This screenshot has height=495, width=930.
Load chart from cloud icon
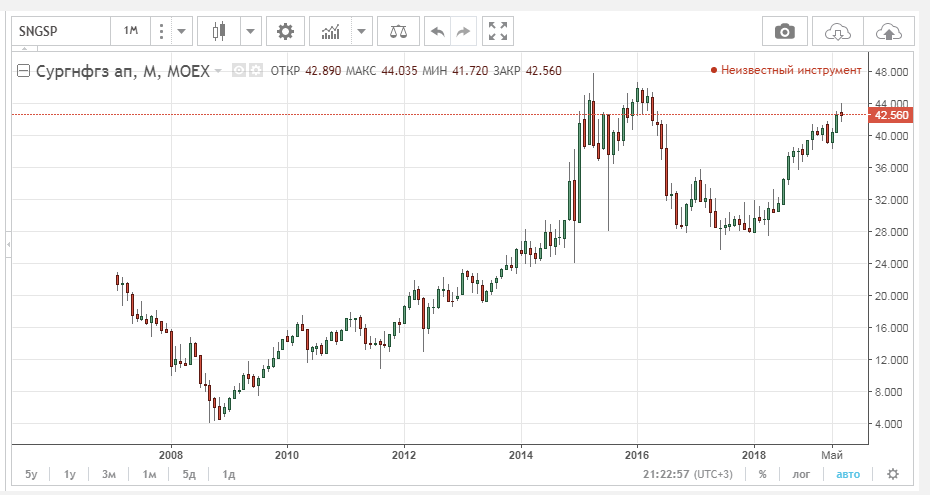pos(837,31)
